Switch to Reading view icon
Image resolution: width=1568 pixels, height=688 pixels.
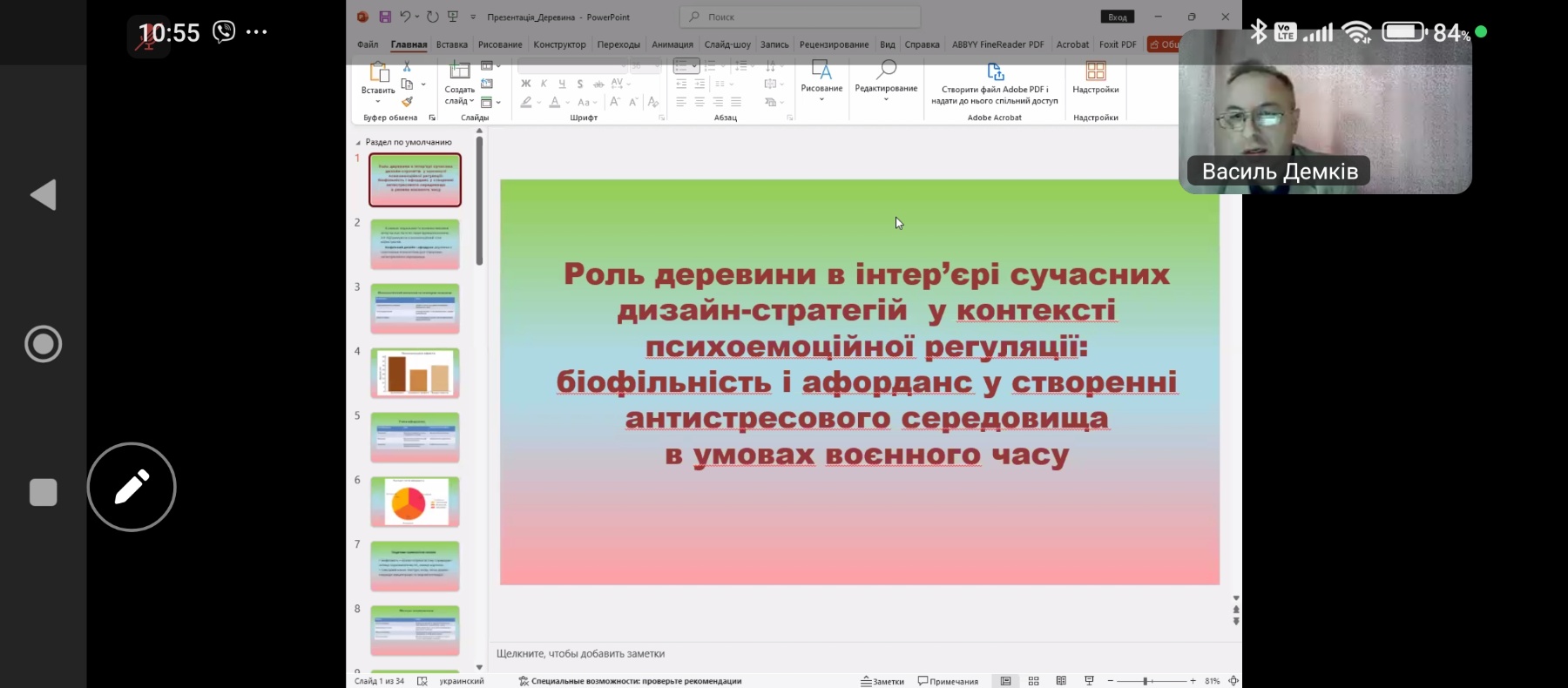[x=1061, y=681]
